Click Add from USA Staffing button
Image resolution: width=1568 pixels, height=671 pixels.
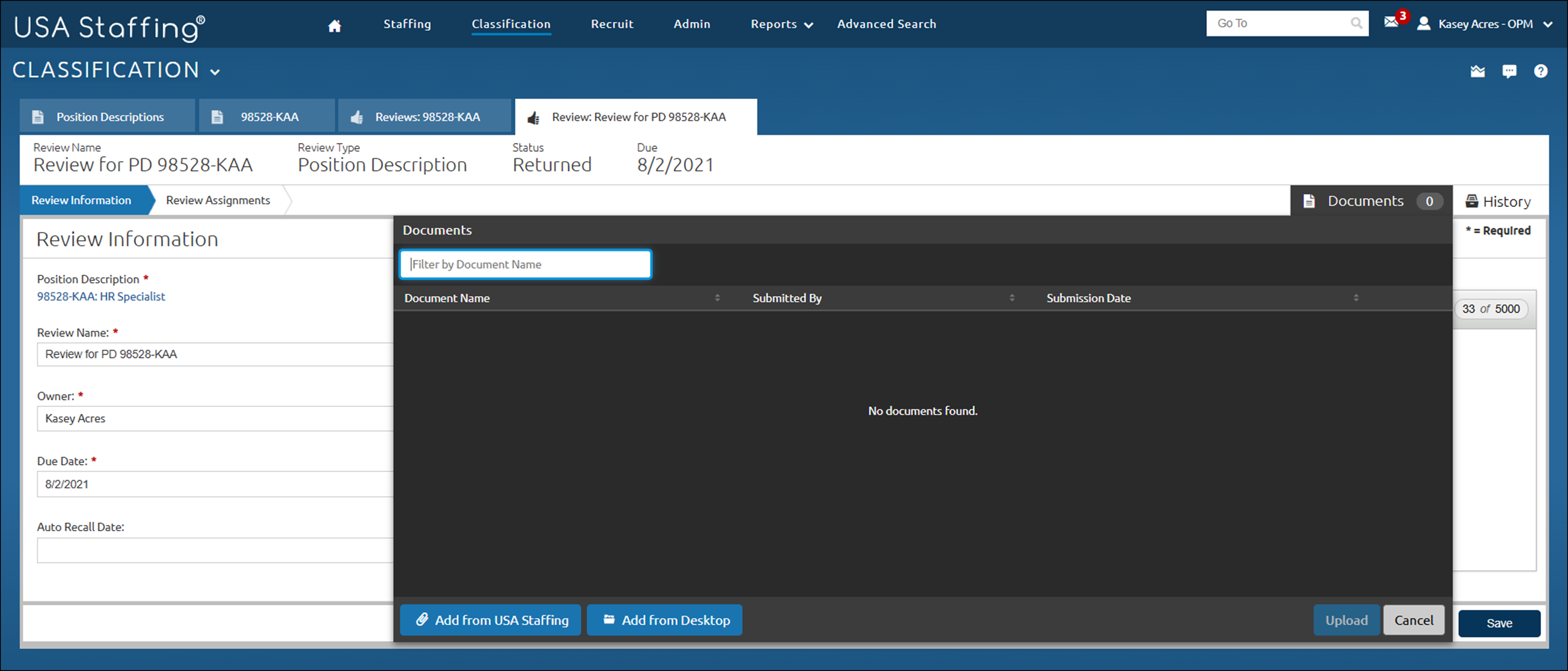click(x=490, y=620)
